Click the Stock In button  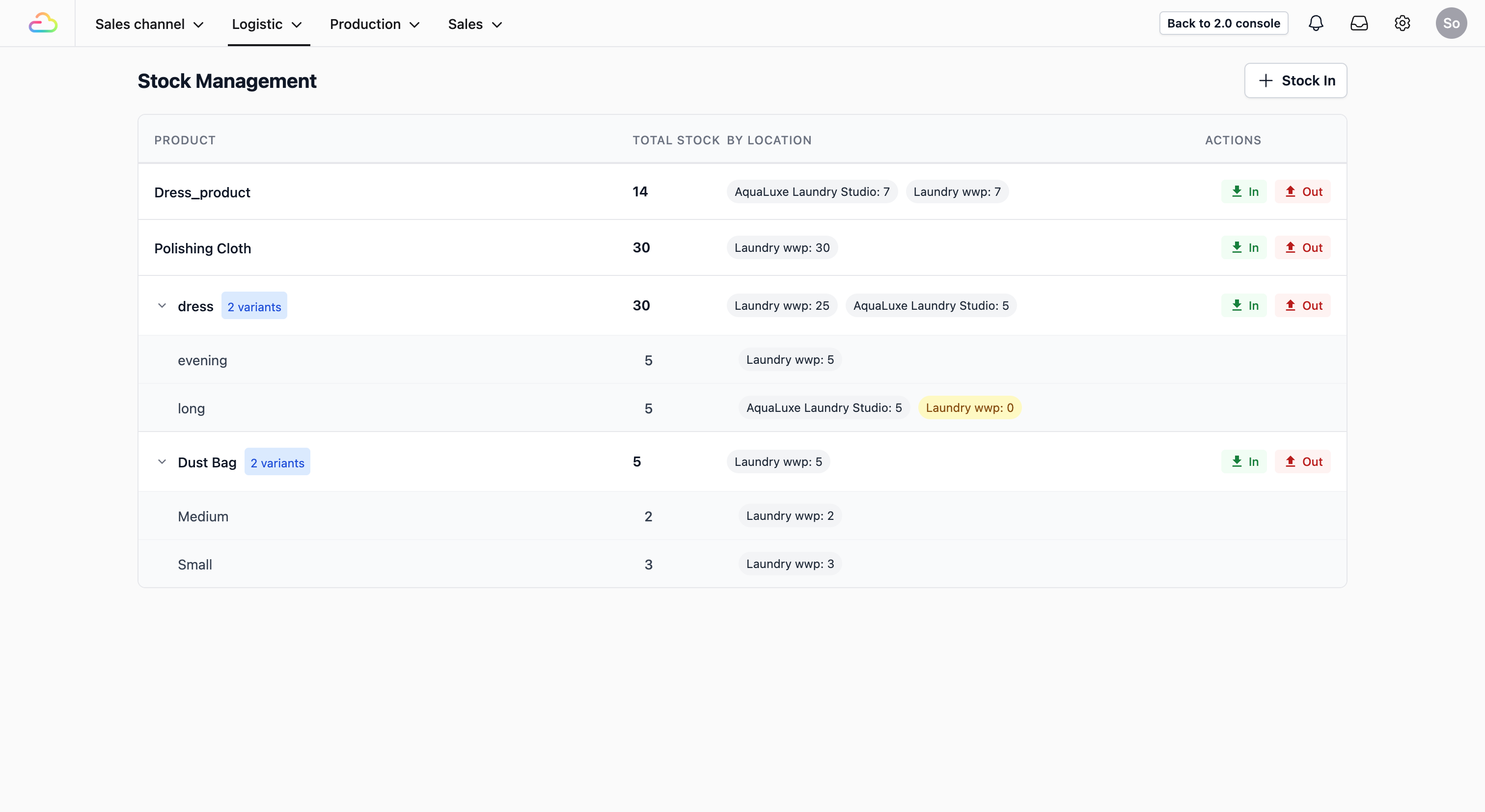tap(1295, 81)
